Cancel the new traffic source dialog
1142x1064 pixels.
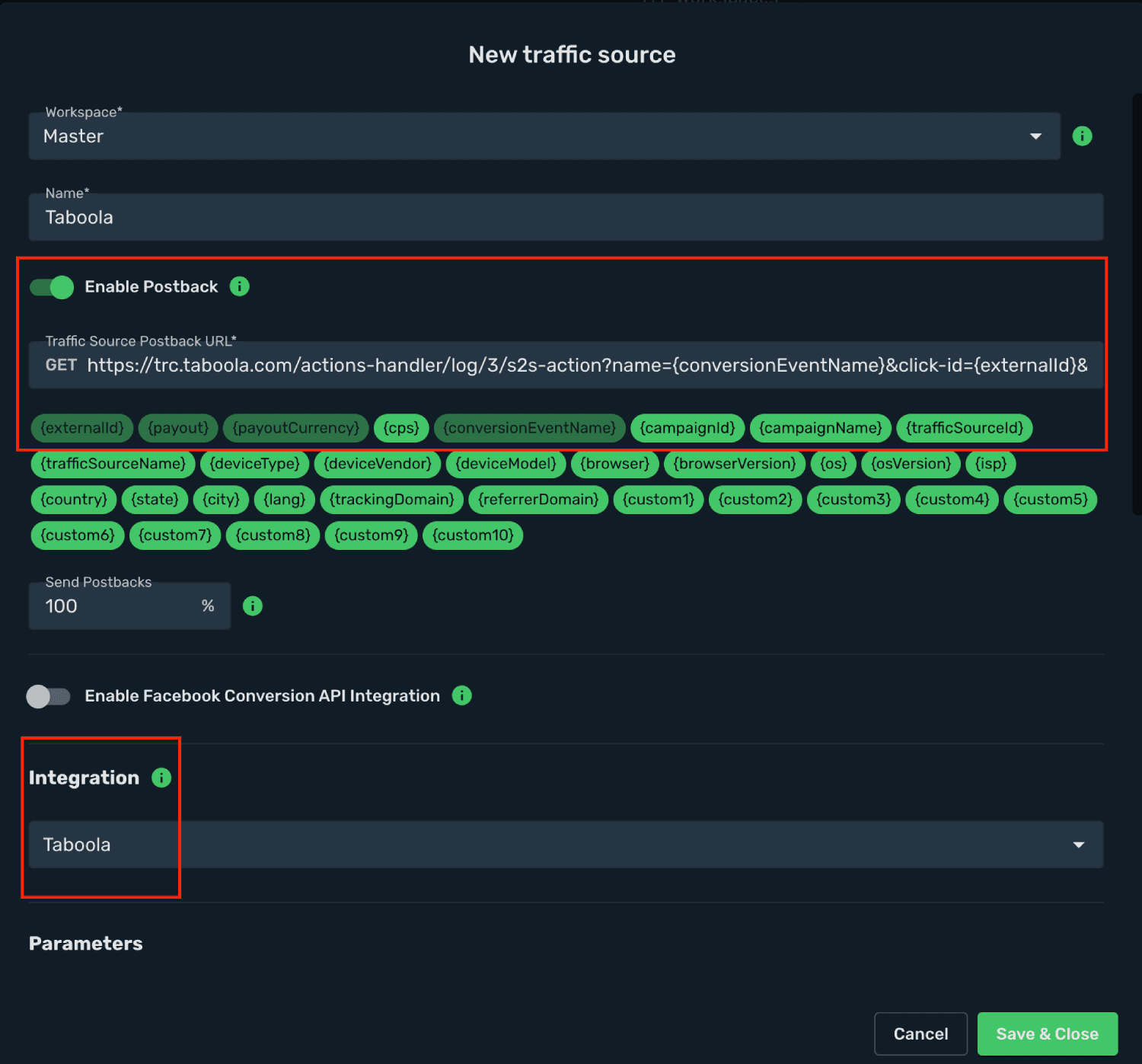point(920,1034)
